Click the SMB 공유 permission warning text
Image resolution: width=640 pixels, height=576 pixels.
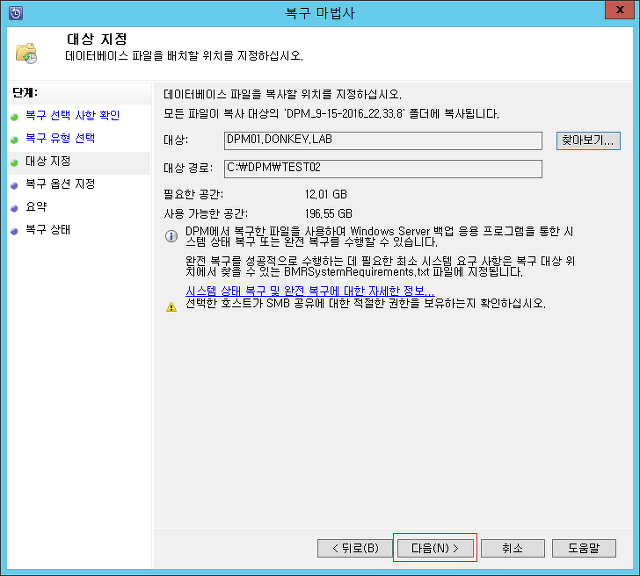(x=365, y=303)
